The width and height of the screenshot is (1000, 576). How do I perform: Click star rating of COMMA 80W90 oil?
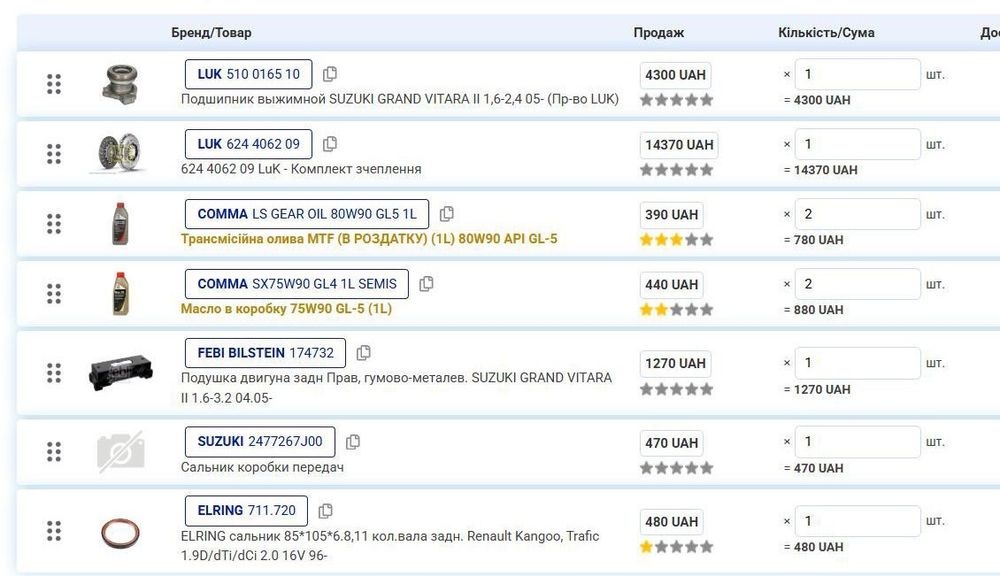tap(677, 240)
